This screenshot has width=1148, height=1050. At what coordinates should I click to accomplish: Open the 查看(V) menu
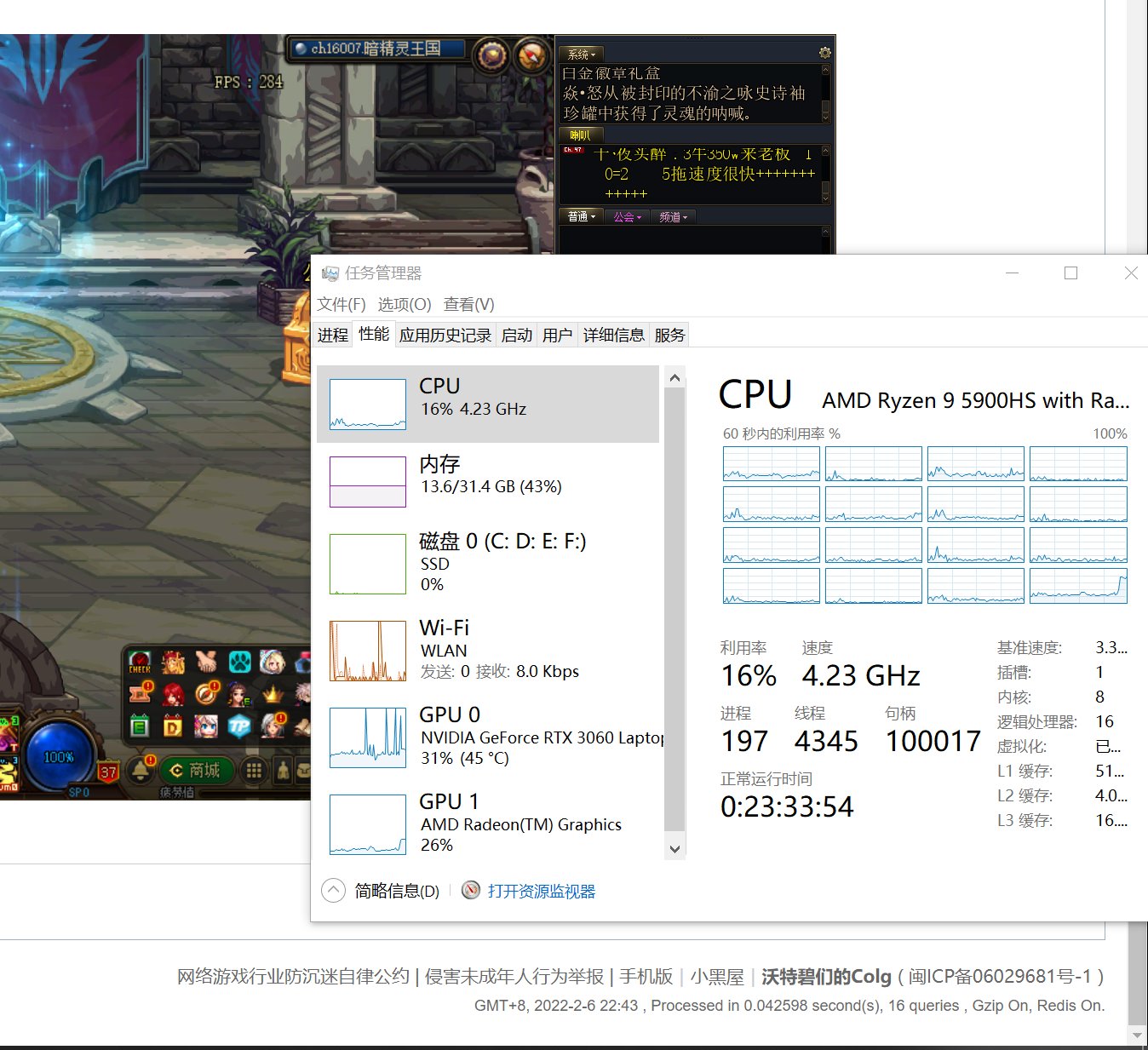click(469, 304)
